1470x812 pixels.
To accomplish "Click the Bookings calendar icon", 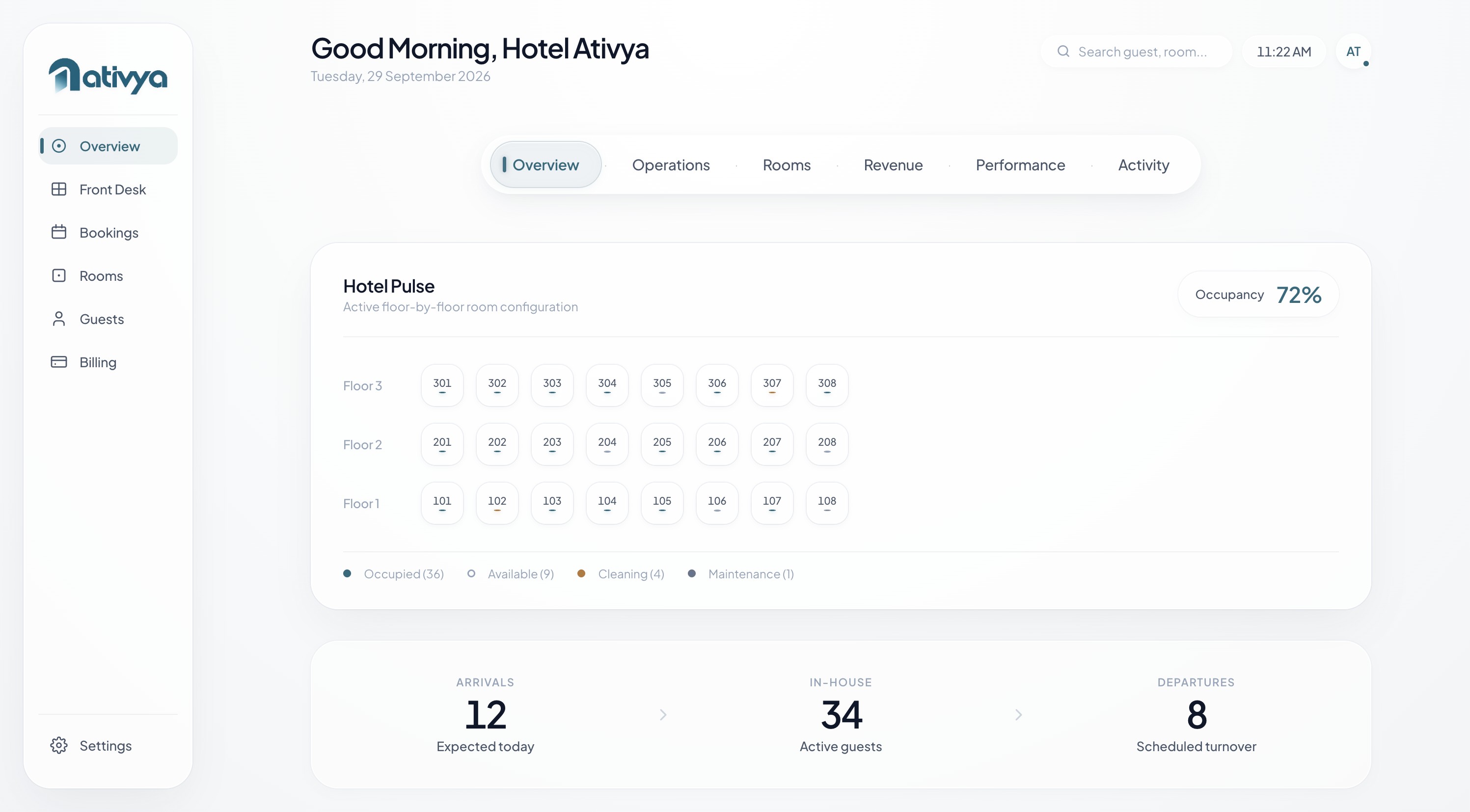I will (59, 232).
